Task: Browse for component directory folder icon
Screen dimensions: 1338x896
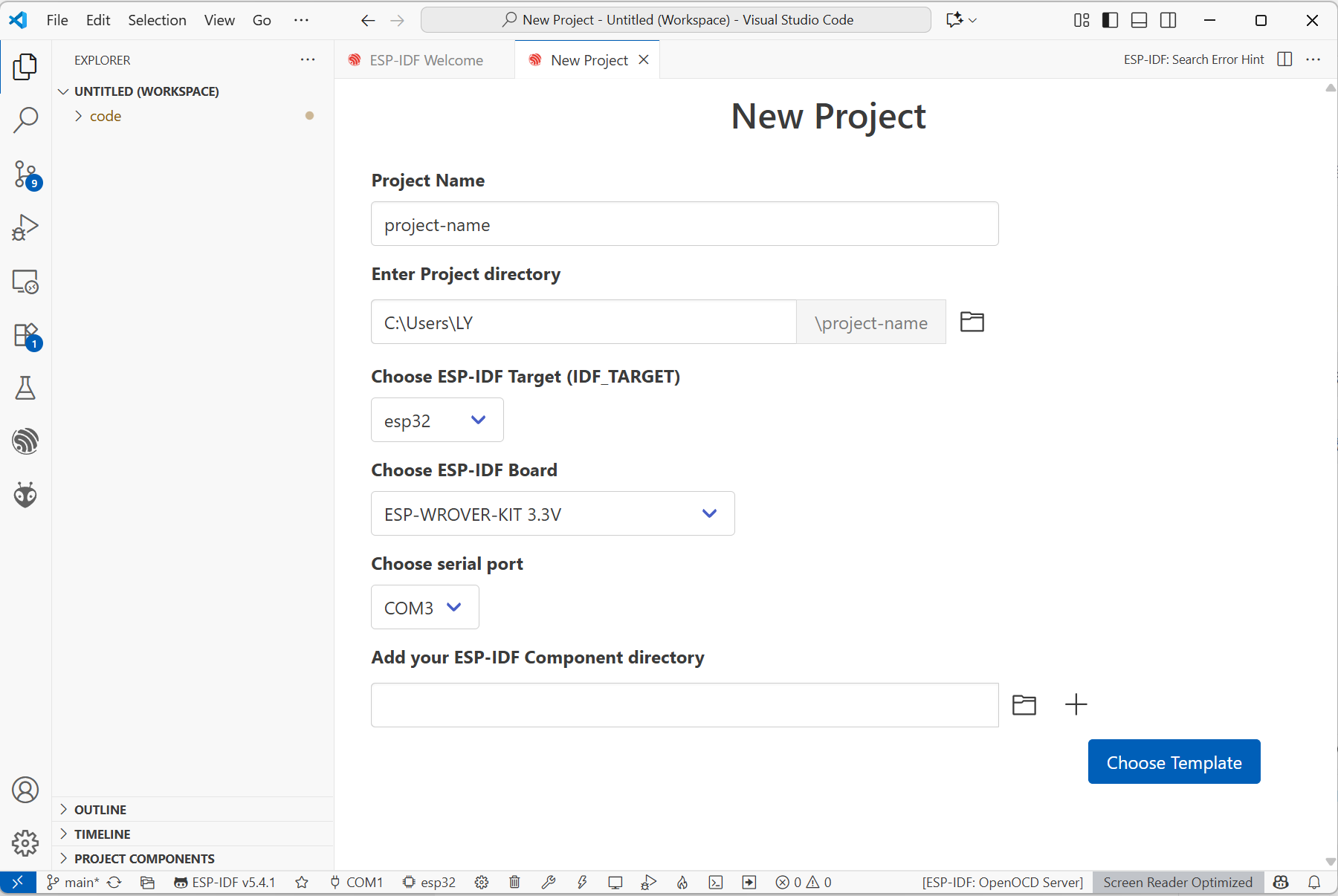Action: 1024,705
